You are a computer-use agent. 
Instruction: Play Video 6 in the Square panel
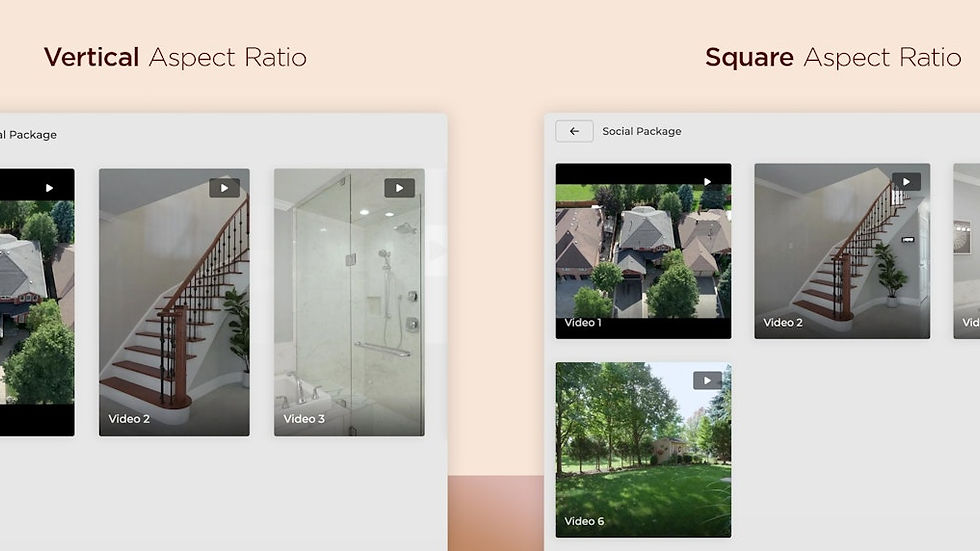coord(708,380)
